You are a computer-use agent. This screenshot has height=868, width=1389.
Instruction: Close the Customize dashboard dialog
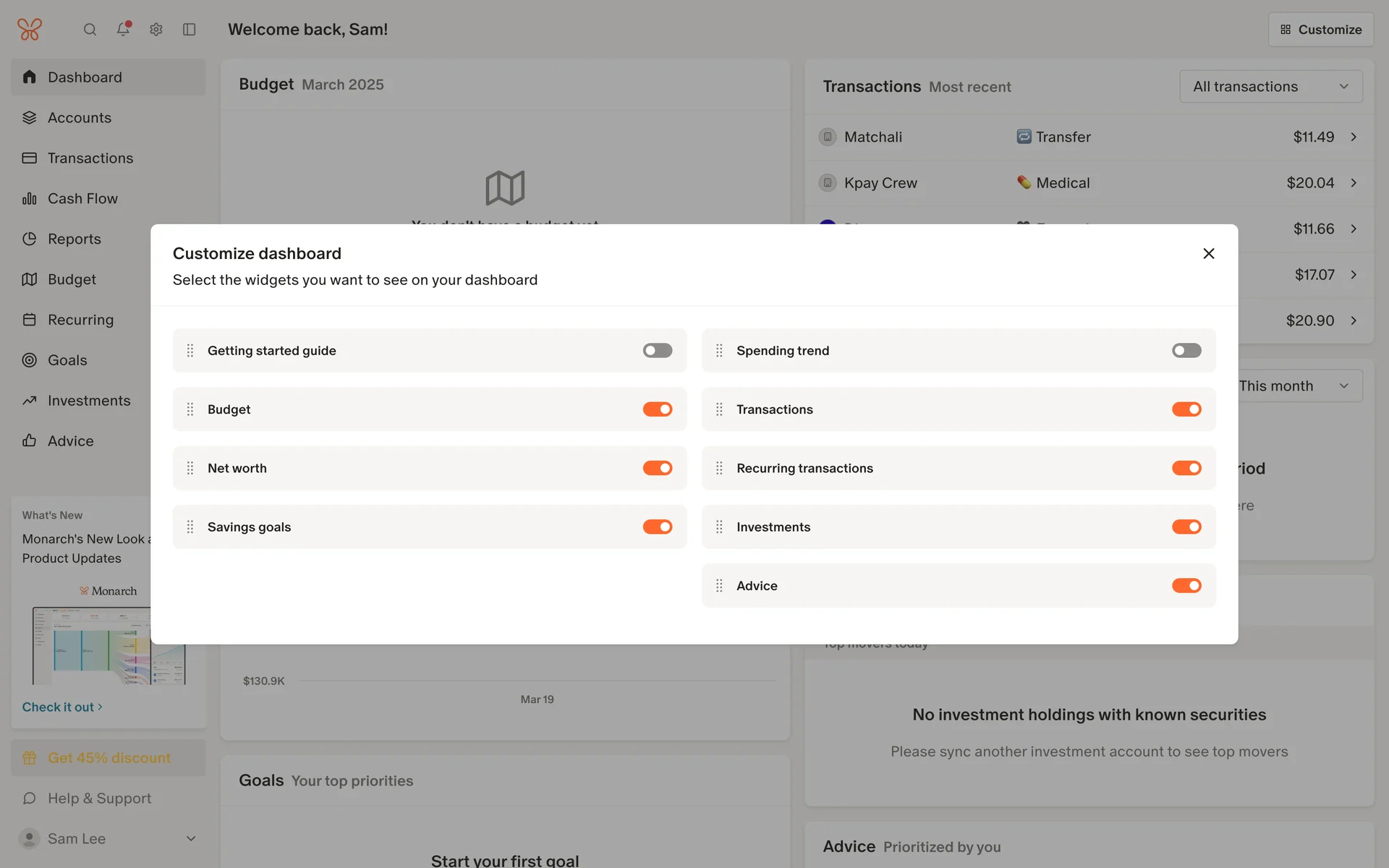click(1208, 253)
